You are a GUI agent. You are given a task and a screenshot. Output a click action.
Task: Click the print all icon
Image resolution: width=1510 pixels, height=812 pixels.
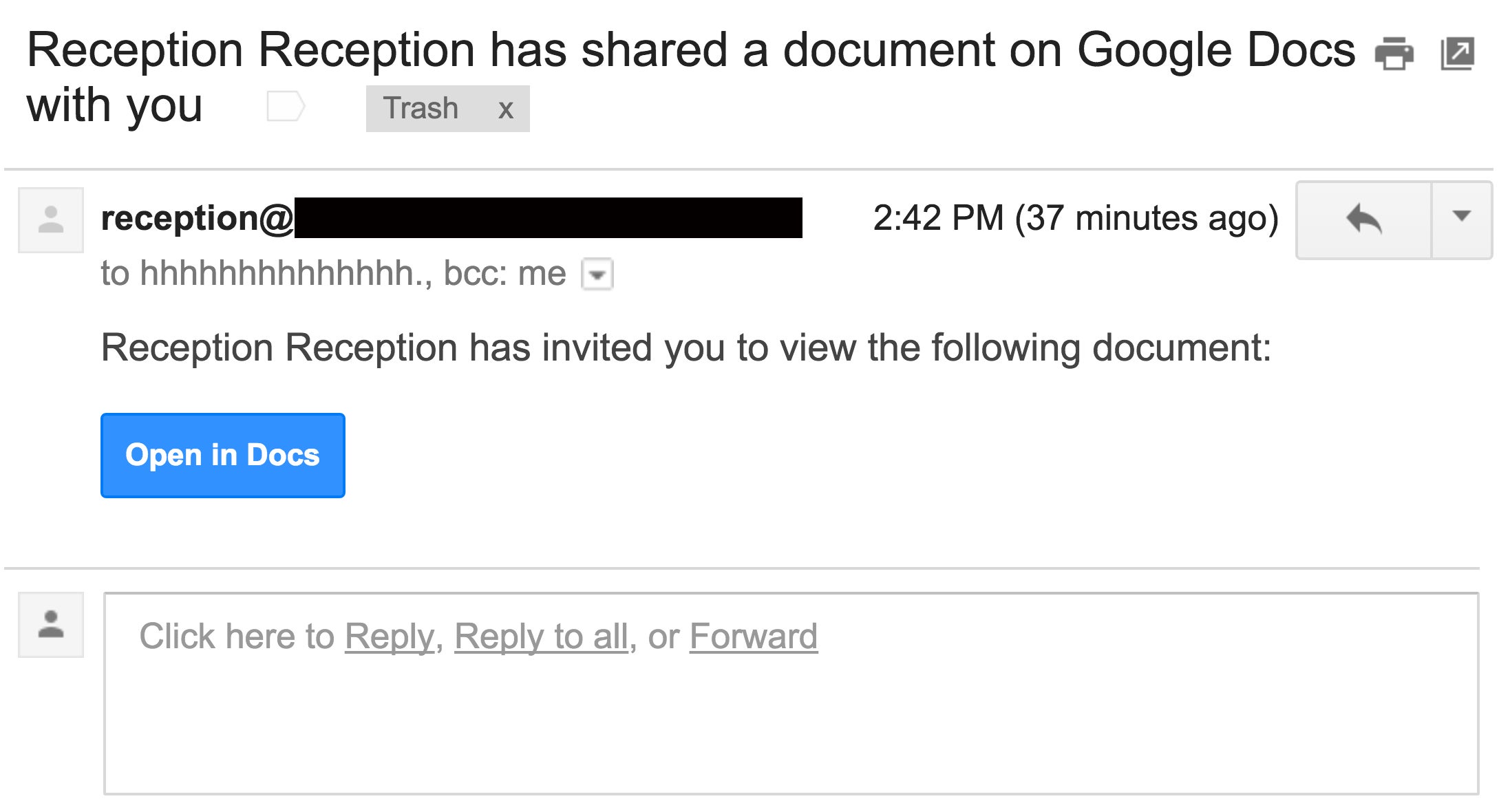coord(1394,53)
